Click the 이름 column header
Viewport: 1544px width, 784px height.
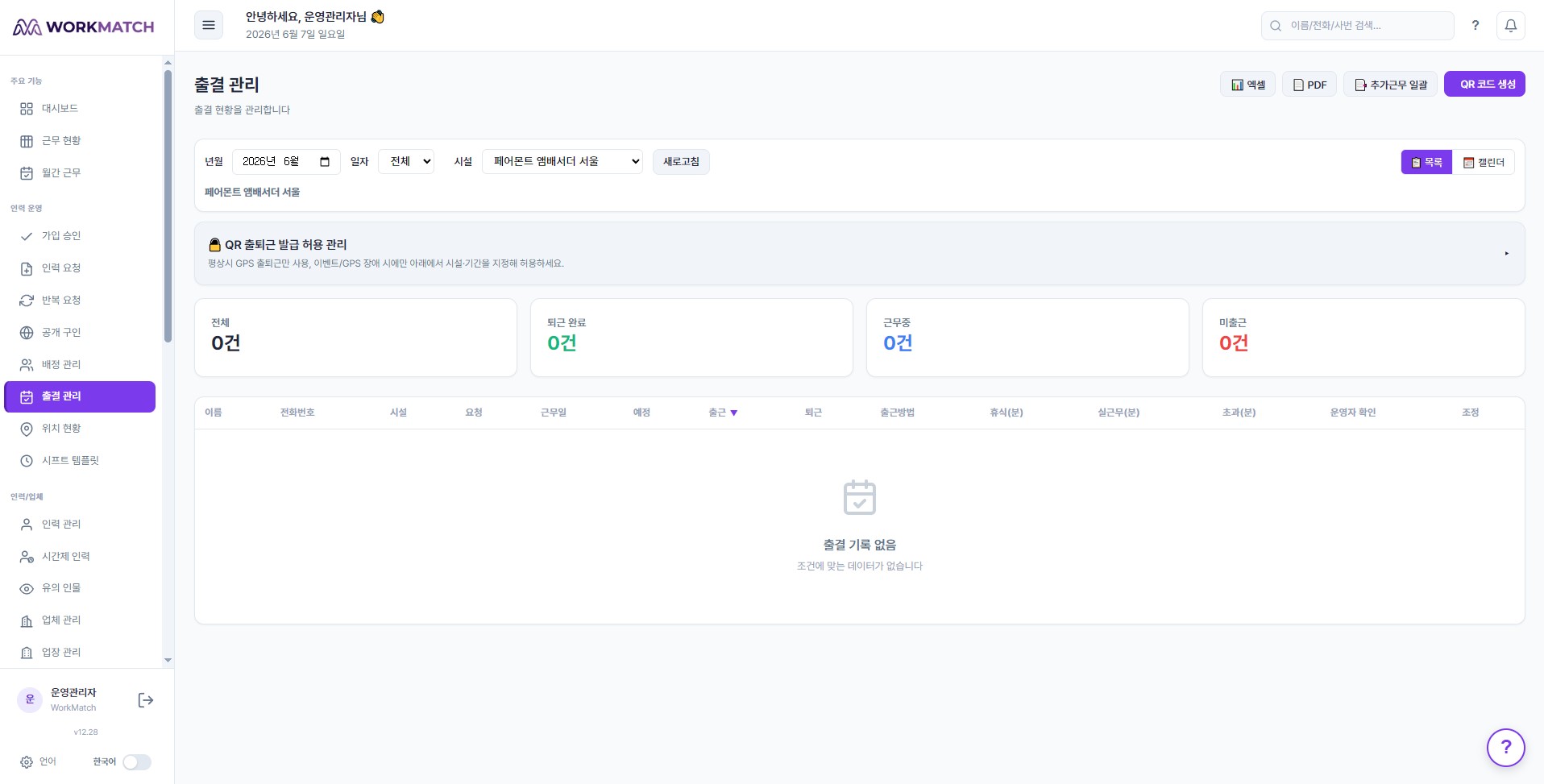coord(214,413)
